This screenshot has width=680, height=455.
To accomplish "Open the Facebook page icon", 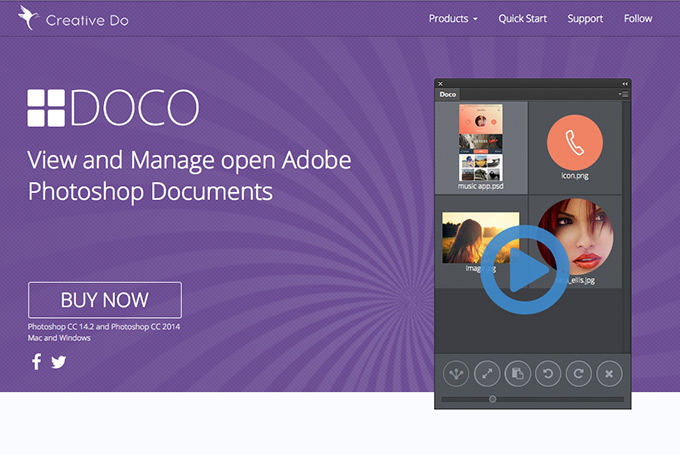I will [36, 361].
